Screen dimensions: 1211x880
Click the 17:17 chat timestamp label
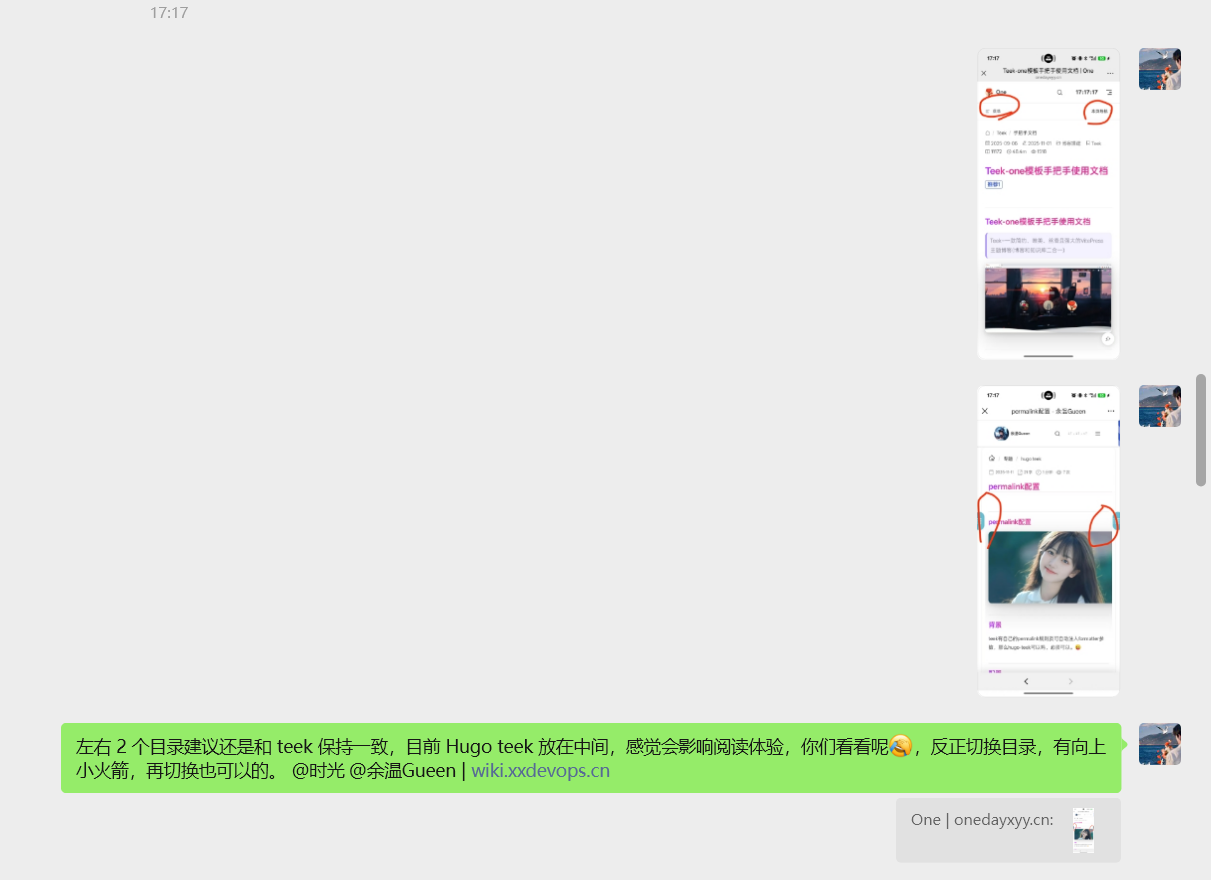169,13
